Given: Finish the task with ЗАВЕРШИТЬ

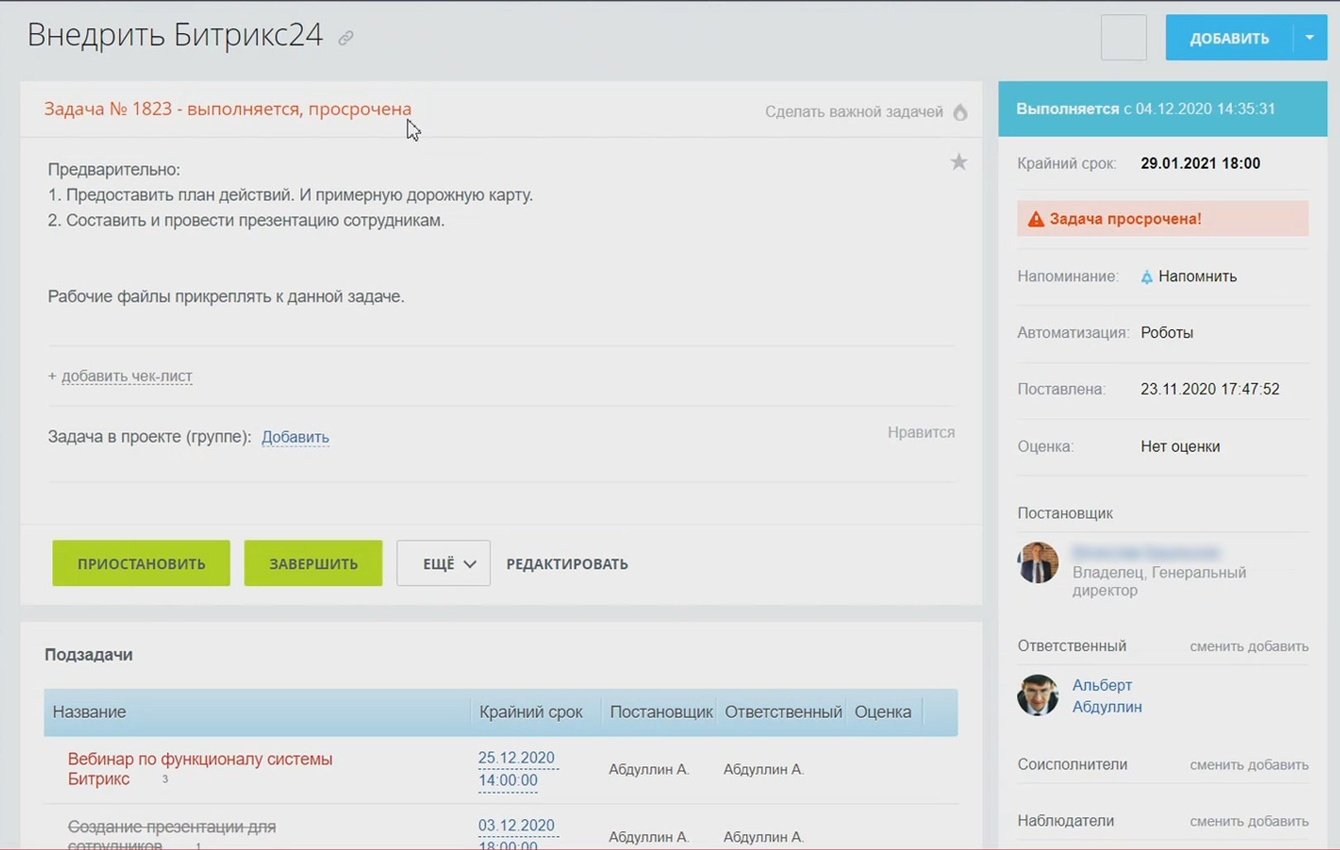Looking at the screenshot, I should 313,563.
